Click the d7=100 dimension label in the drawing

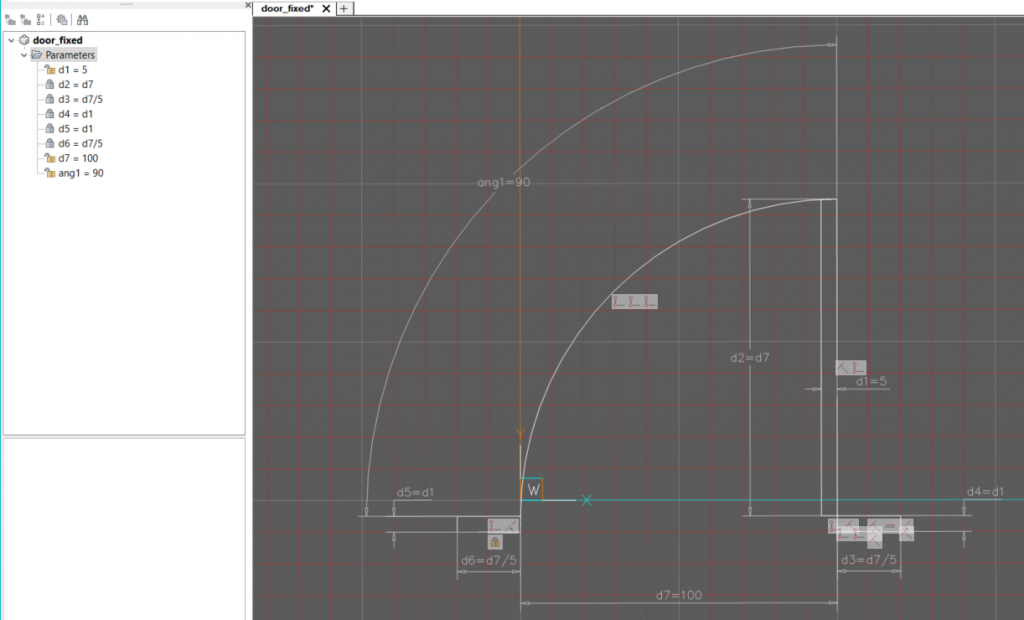[x=679, y=595]
